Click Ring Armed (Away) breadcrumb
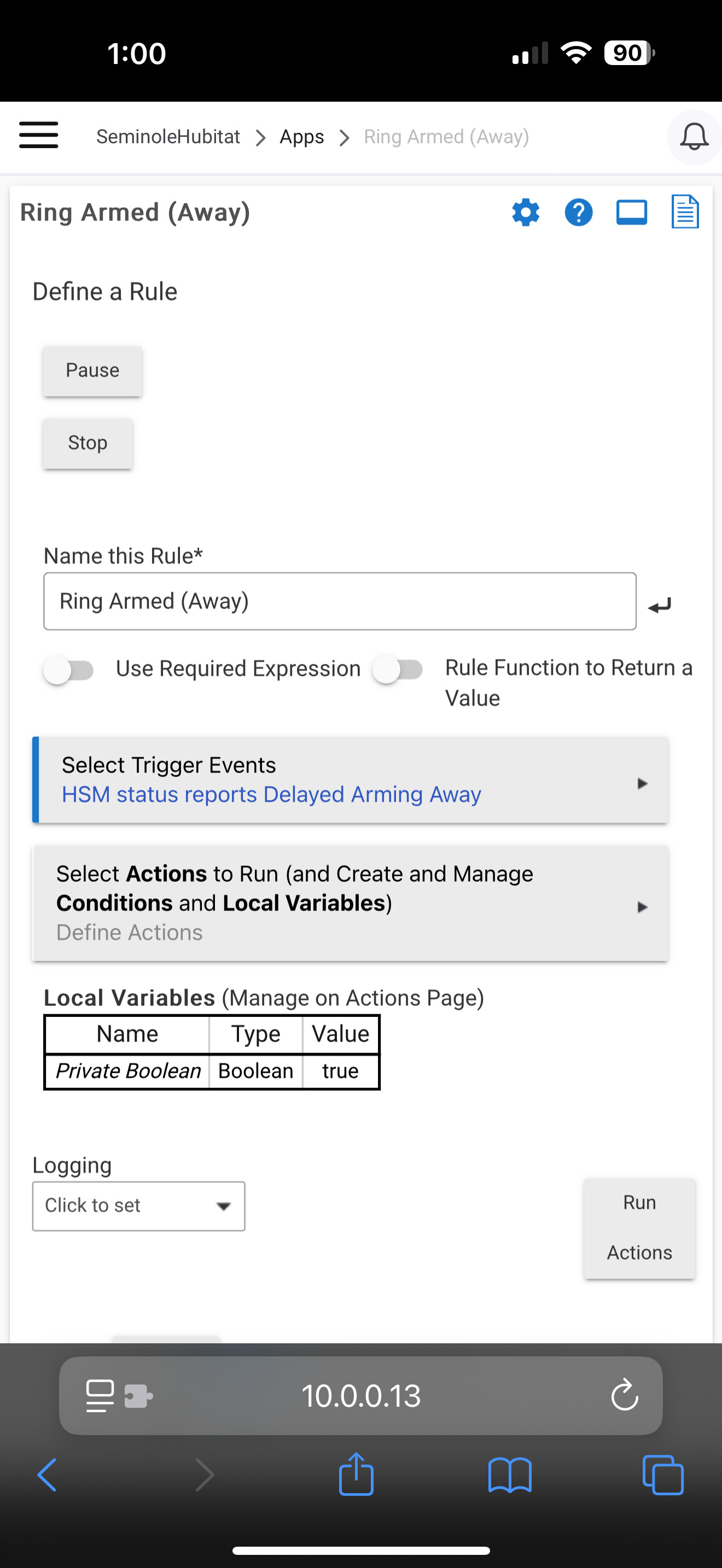This screenshot has height=1568, width=722. [446, 136]
